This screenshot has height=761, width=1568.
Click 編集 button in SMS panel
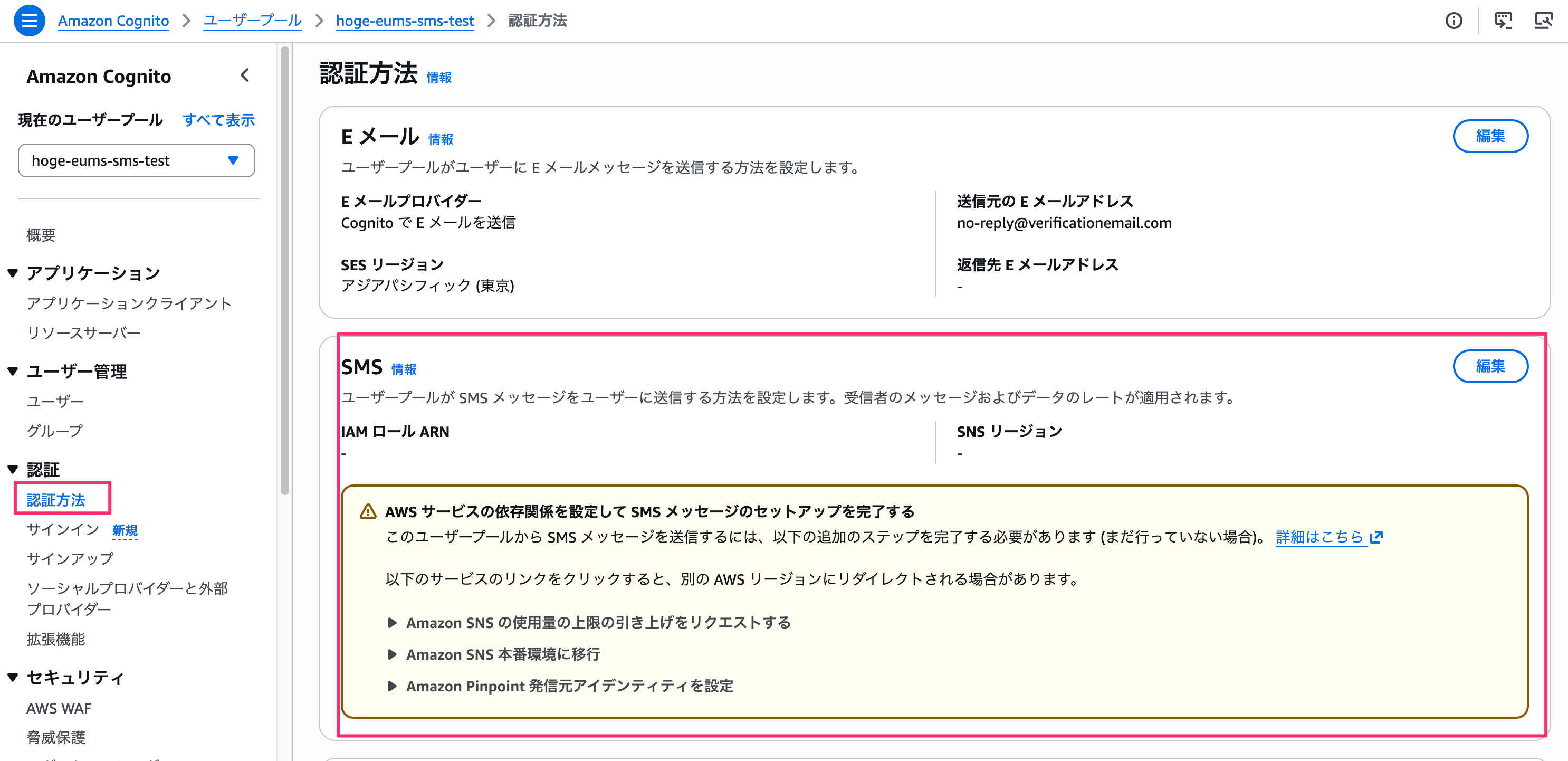pyautogui.click(x=1490, y=366)
